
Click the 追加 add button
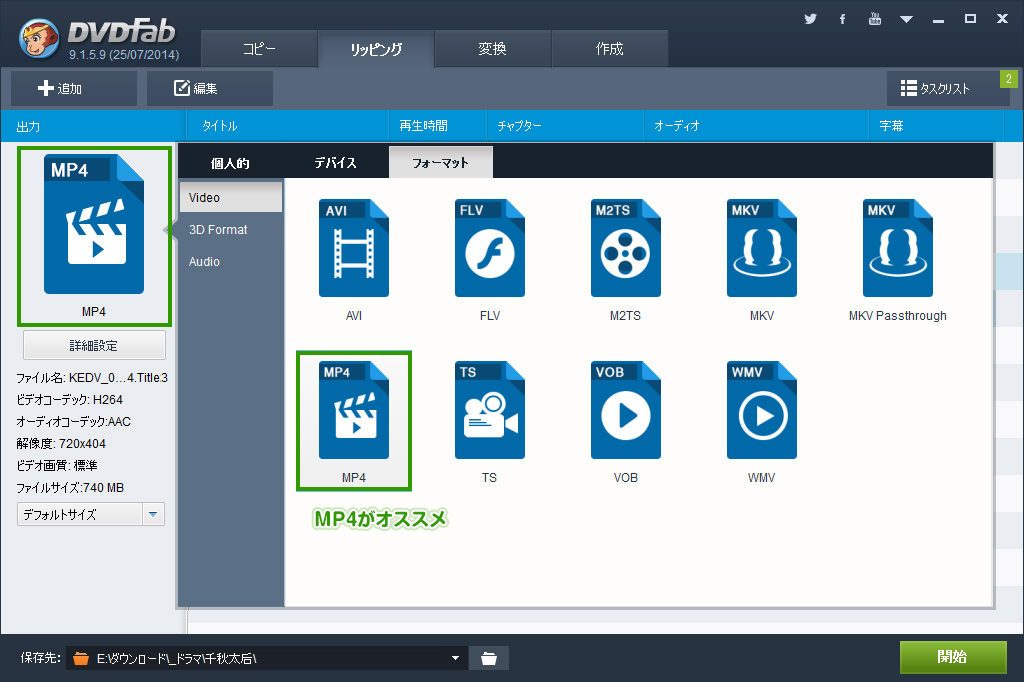(74, 88)
